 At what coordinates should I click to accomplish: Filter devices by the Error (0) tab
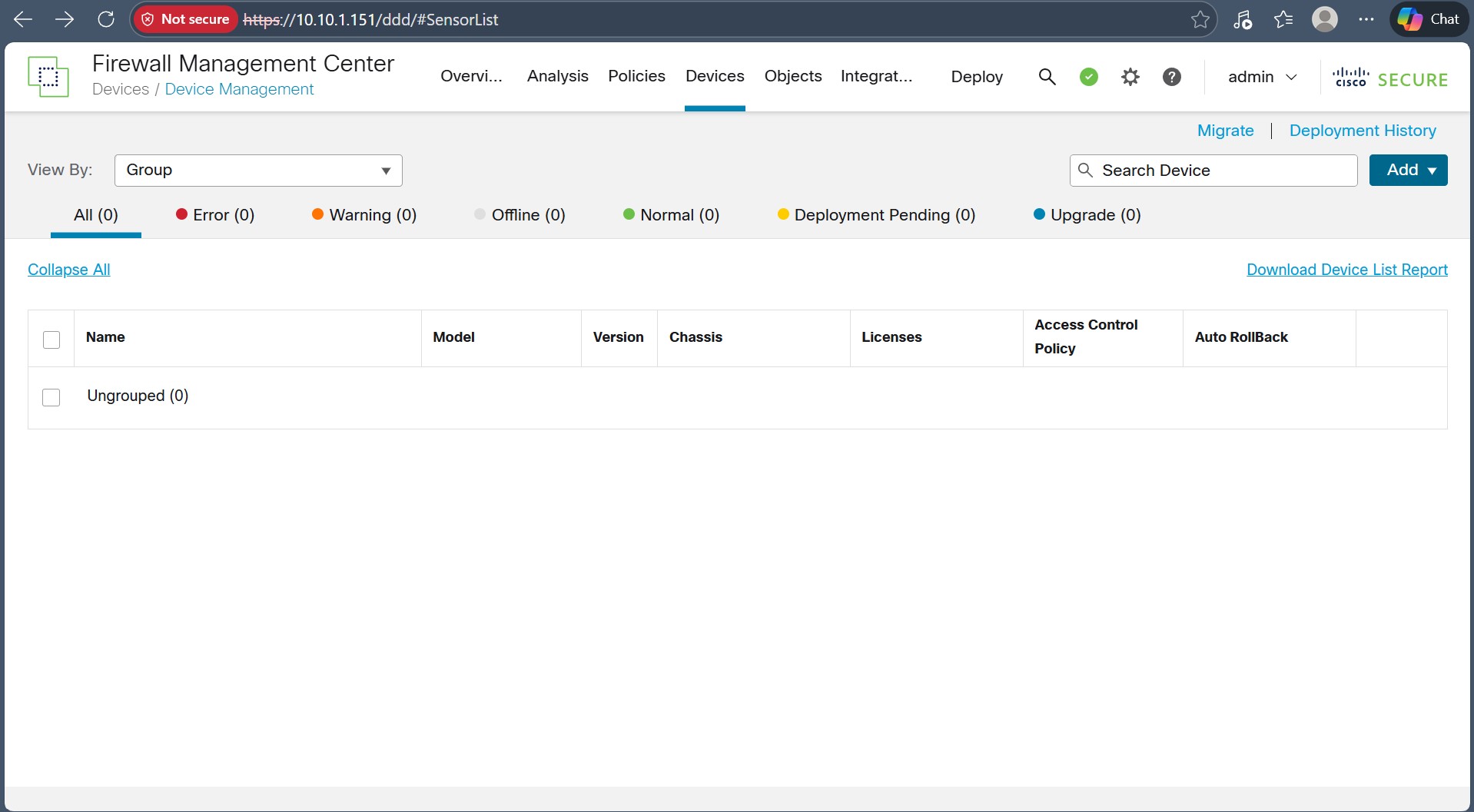pos(215,215)
